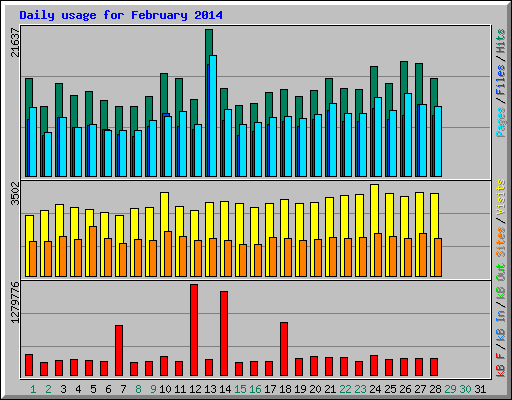Click the 3502 axis value
The height and width of the screenshot is (400, 512).
click(15, 193)
